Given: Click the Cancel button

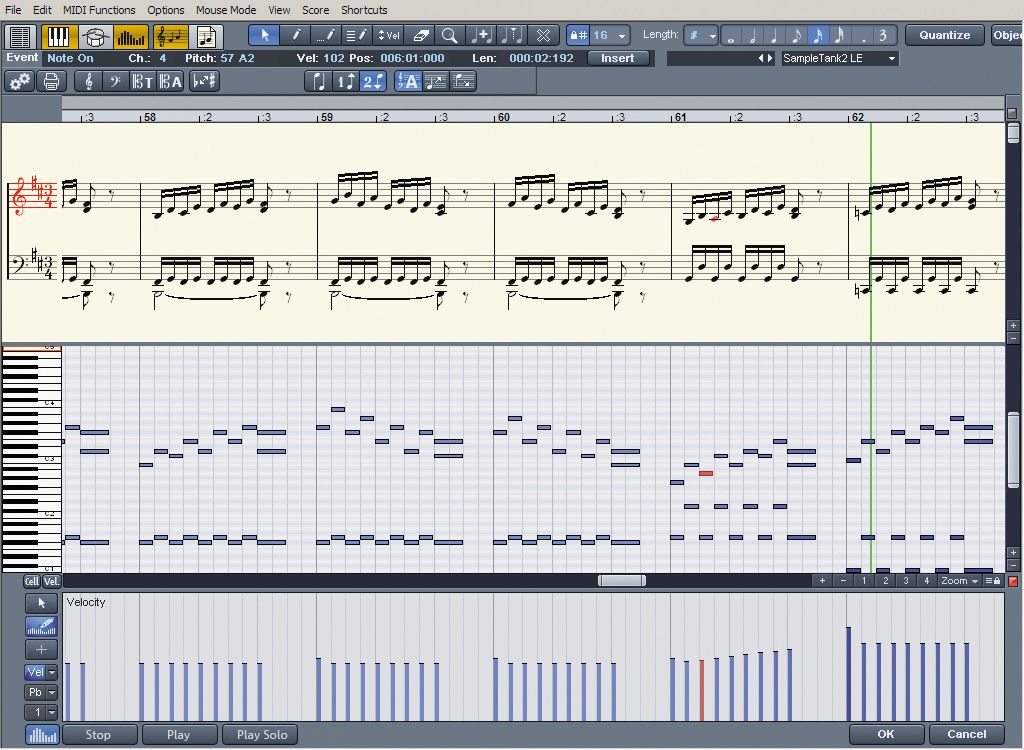Looking at the screenshot, I should coord(967,734).
